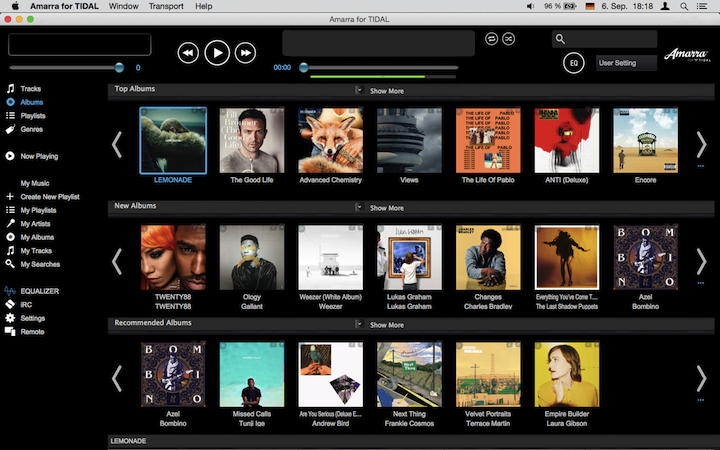Go to next Recommended Albums page

[701, 379]
